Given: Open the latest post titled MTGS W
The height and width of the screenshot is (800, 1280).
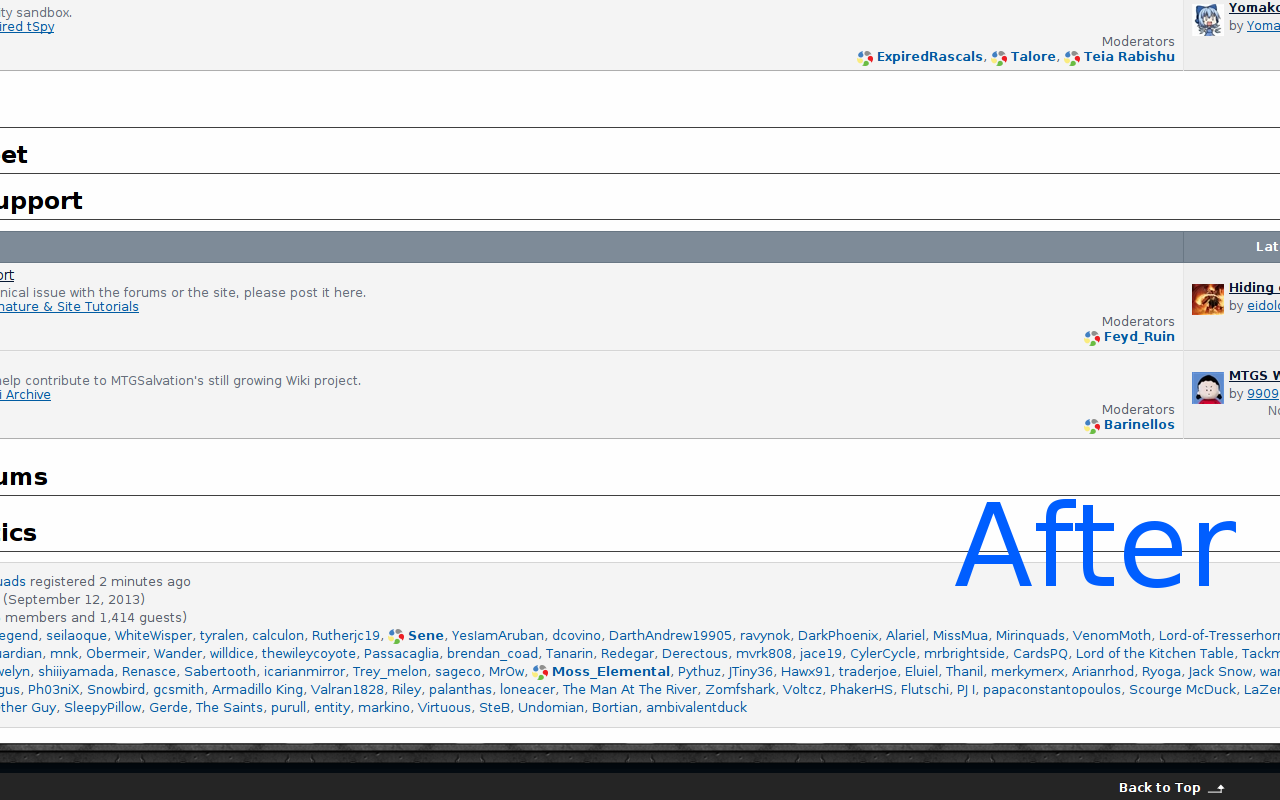Looking at the screenshot, I should click(1254, 376).
